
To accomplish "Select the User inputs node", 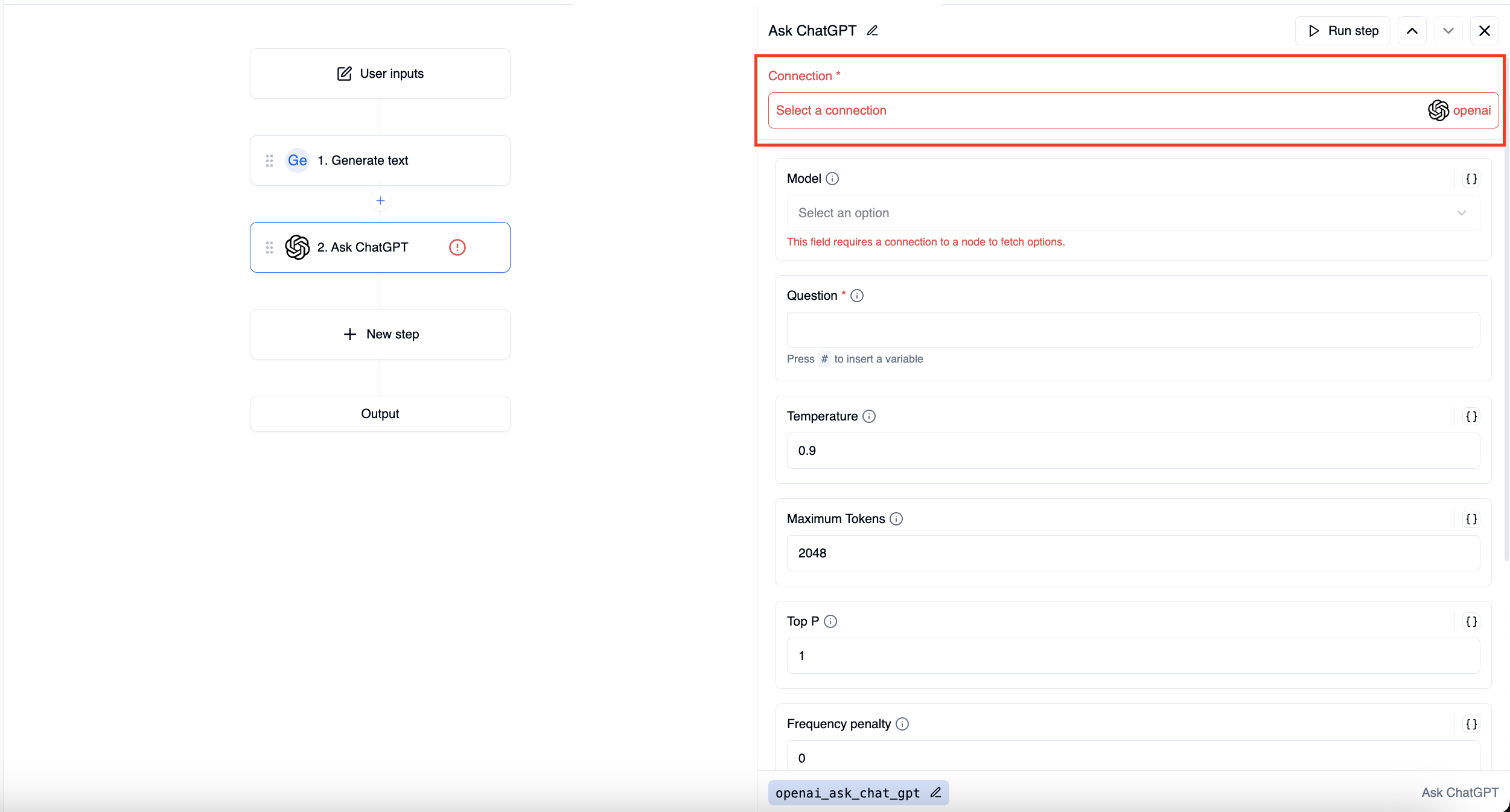I will (x=380, y=74).
